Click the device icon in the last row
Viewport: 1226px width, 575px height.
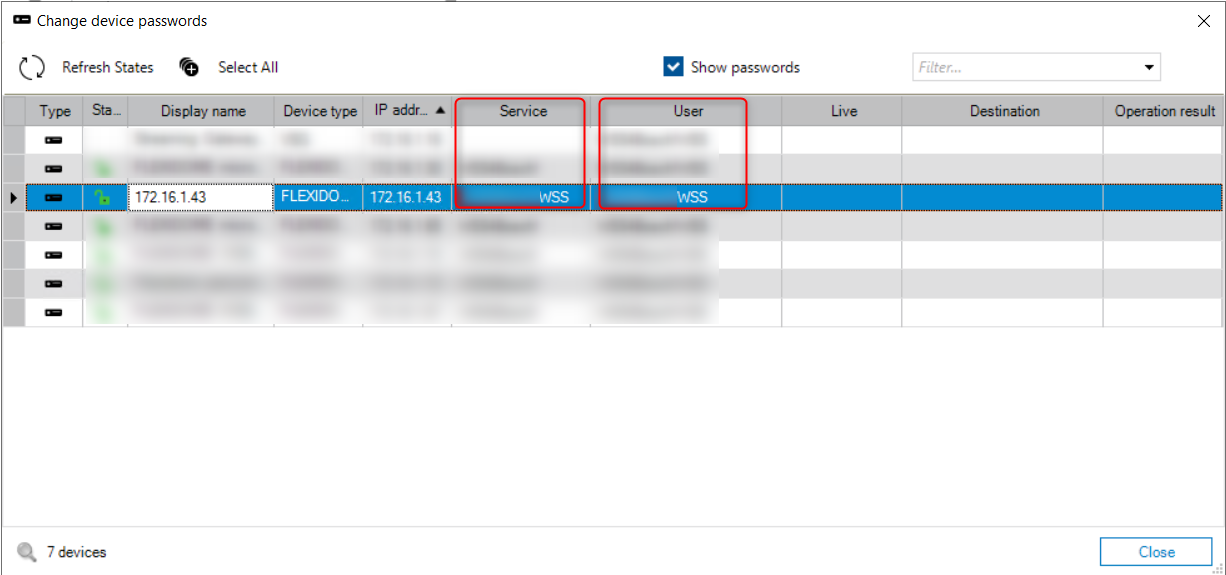(54, 313)
